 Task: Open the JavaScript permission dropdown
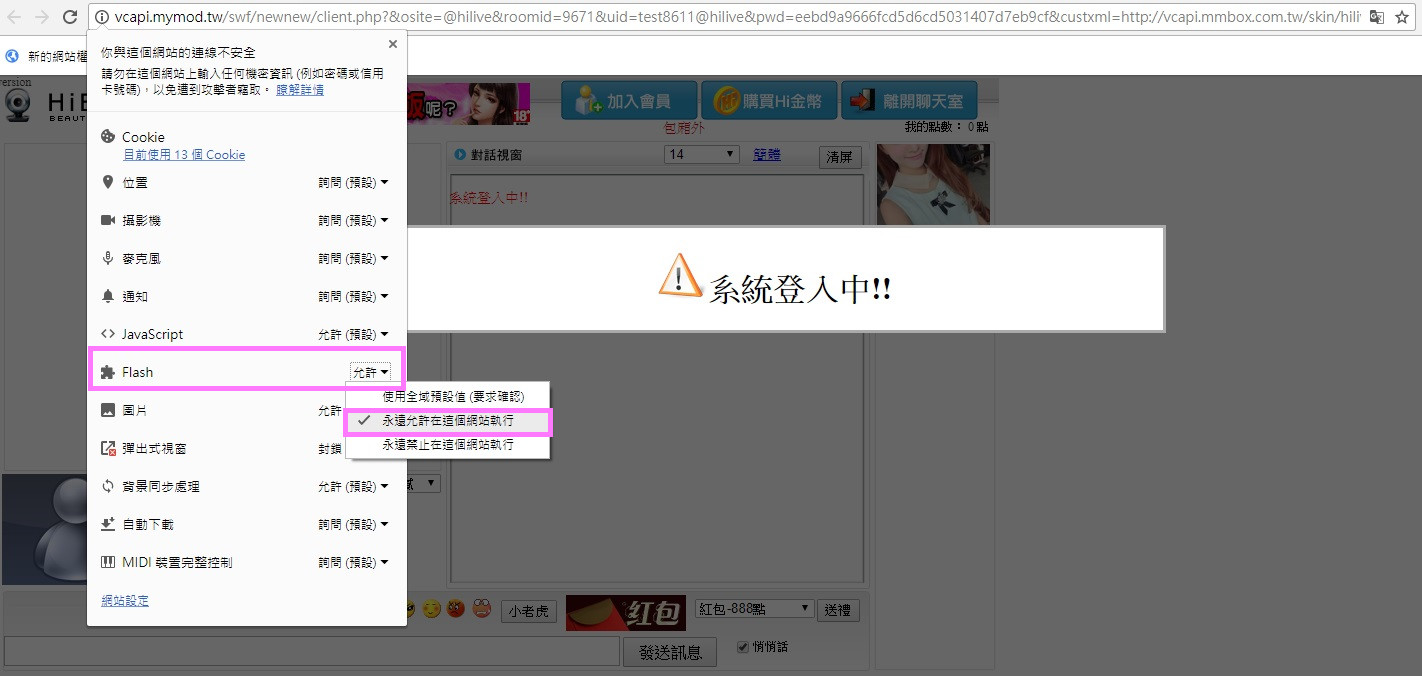(x=353, y=335)
